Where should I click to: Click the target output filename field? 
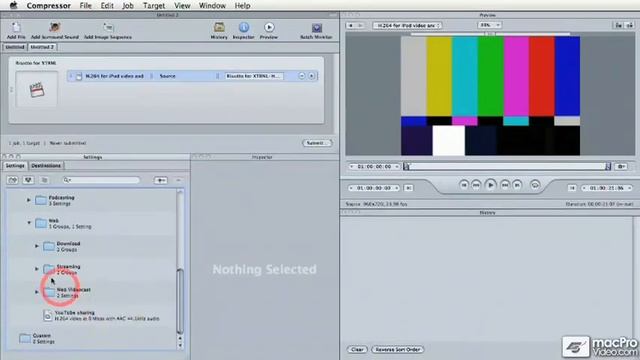point(254,76)
